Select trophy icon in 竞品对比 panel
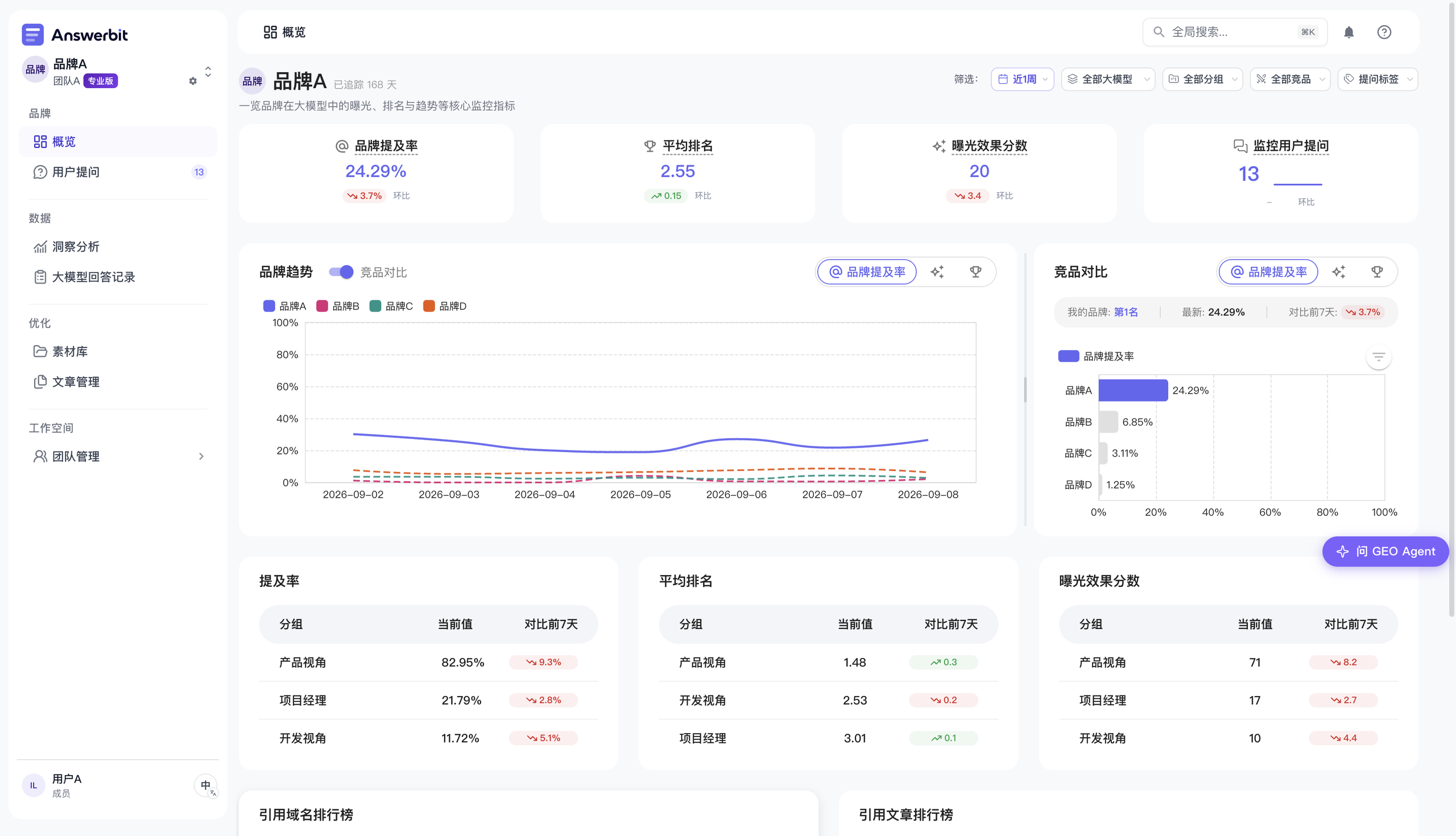The image size is (1456, 836). pos(1377,272)
